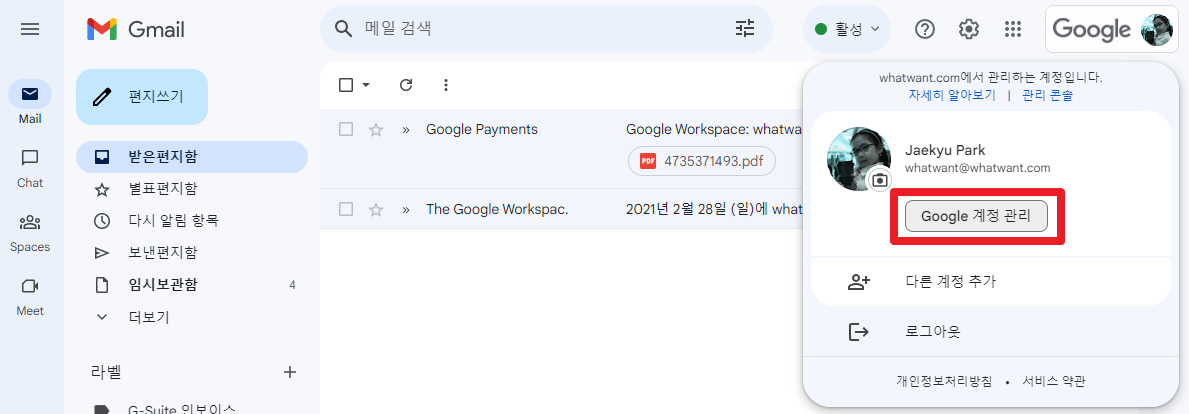1189x414 pixels.
Task: Open the Help question mark icon
Action: pos(925,29)
